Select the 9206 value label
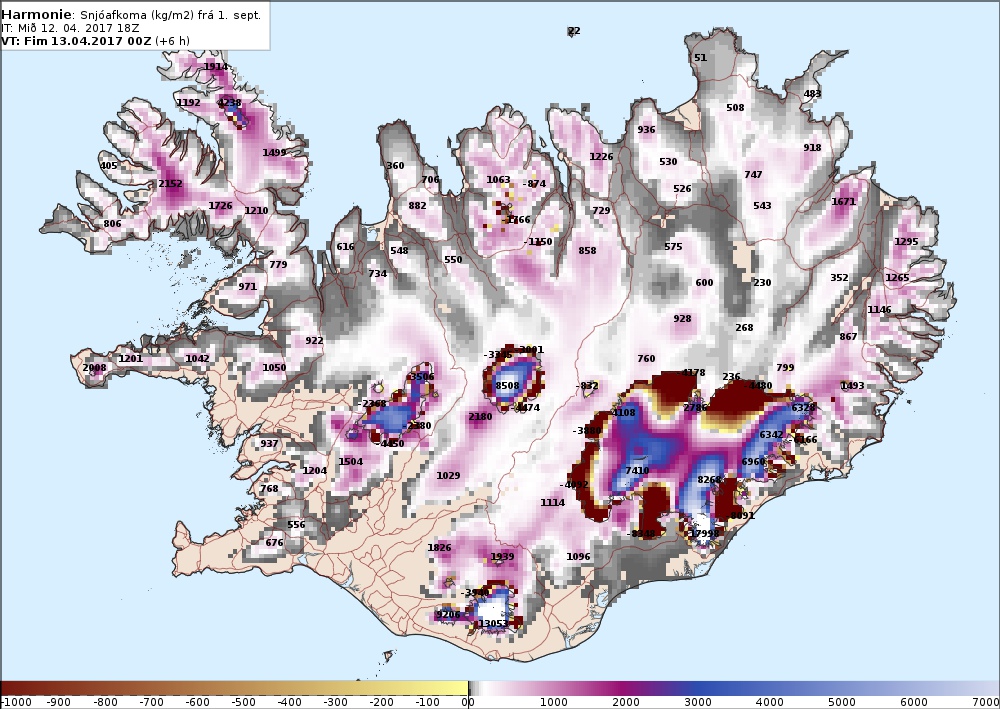This screenshot has height=709, width=1000. 448,615
